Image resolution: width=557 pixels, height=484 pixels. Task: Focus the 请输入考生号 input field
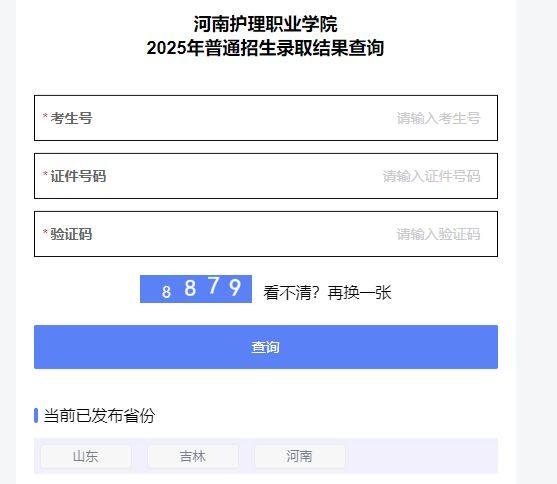(x=266, y=118)
